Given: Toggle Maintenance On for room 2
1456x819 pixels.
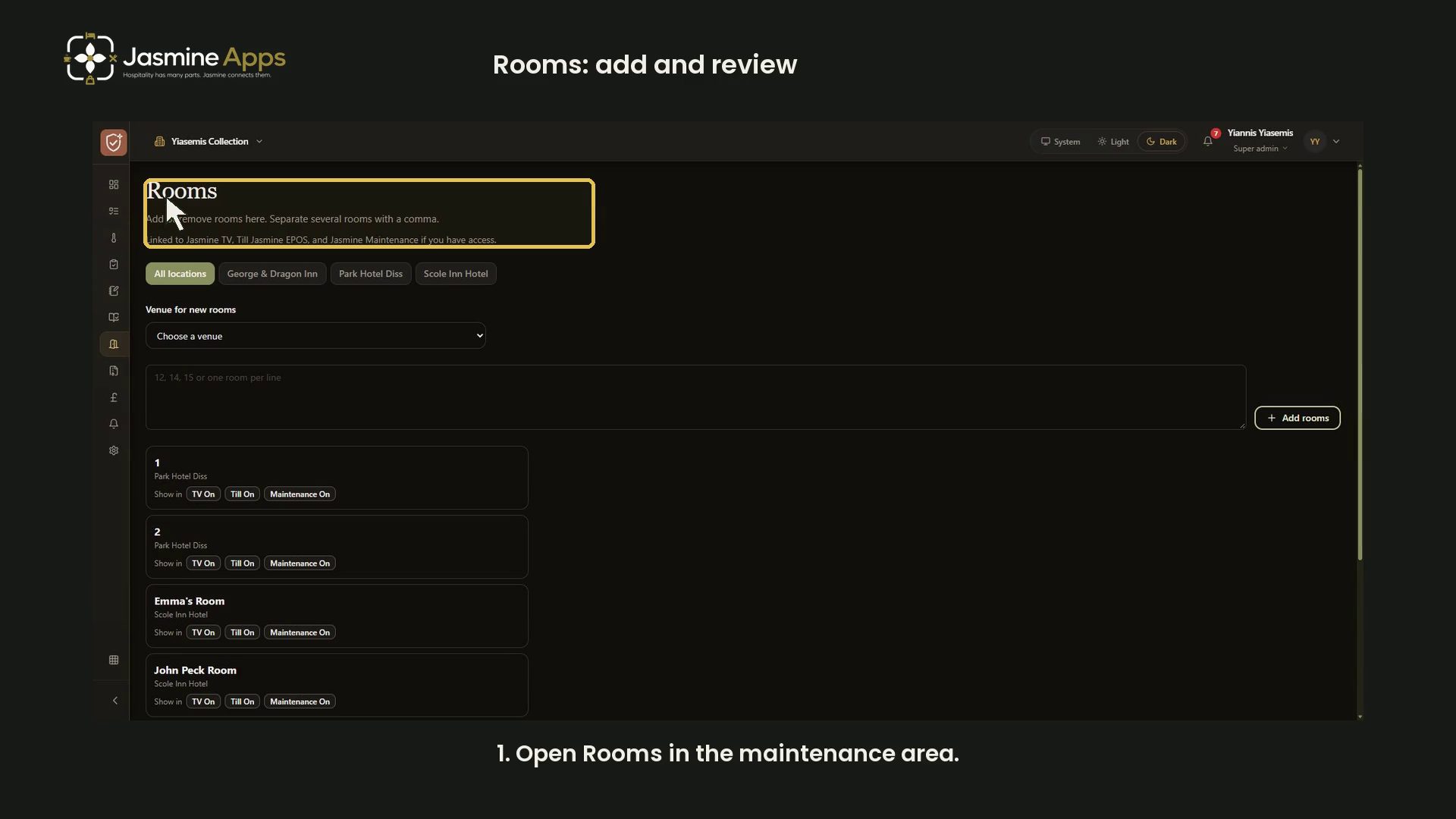Looking at the screenshot, I should pyautogui.click(x=300, y=563).
